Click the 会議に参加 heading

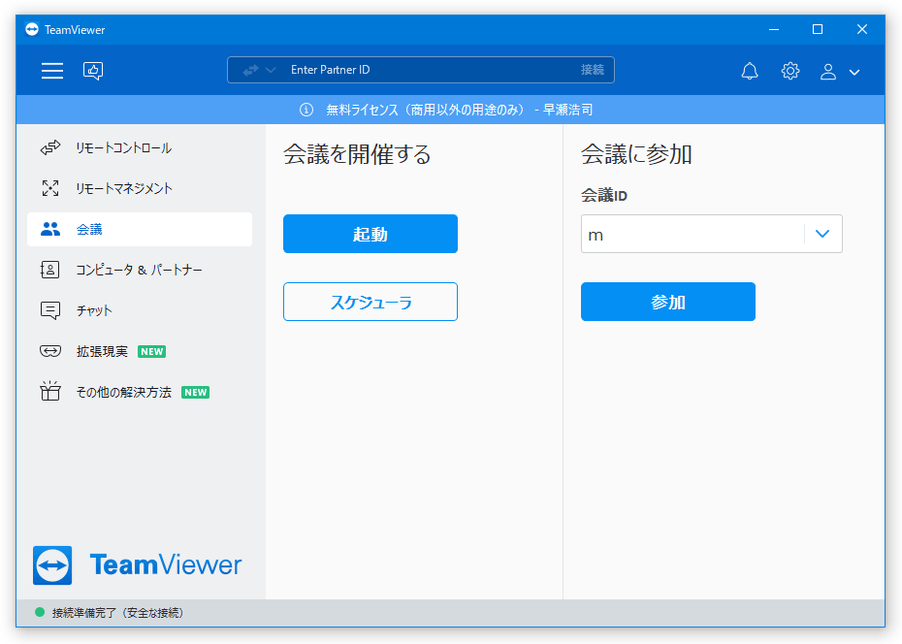tap(636, 155)
